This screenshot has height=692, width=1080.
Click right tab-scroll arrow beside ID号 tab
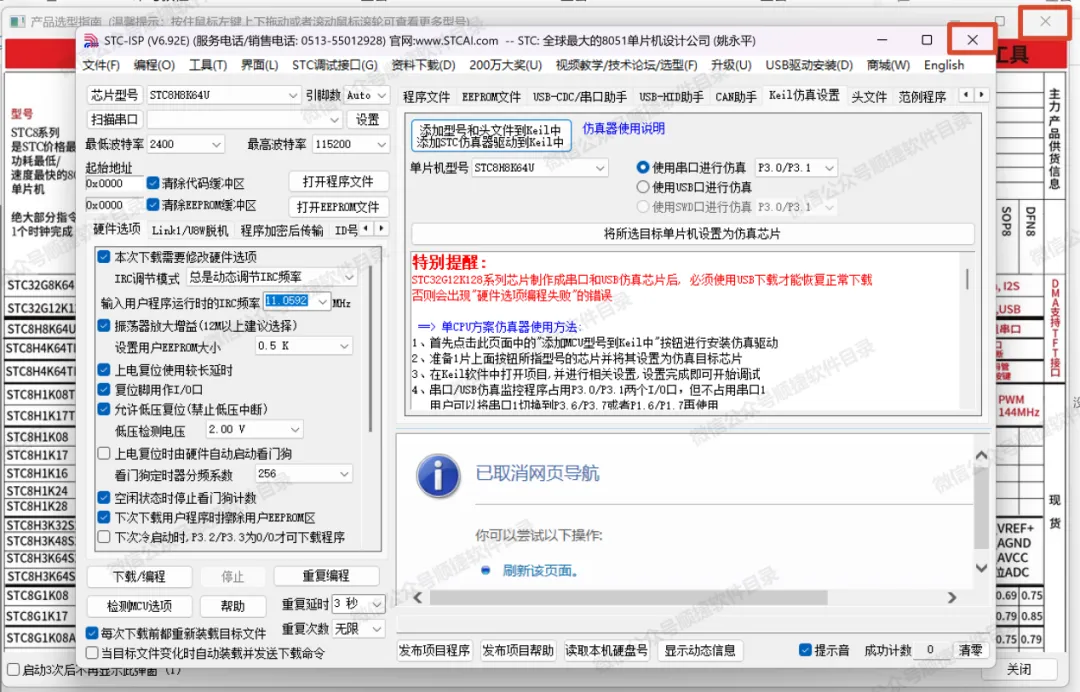[381, 229]
